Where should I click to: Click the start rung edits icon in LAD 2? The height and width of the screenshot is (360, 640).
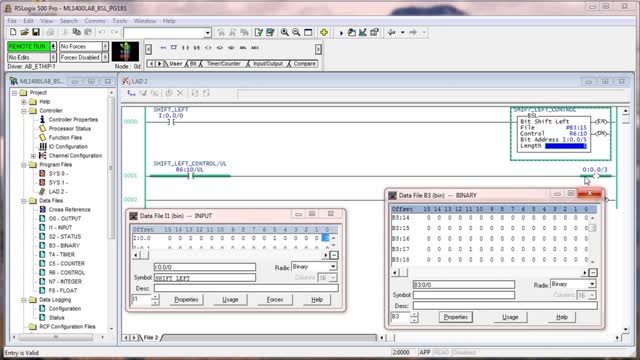131,93
